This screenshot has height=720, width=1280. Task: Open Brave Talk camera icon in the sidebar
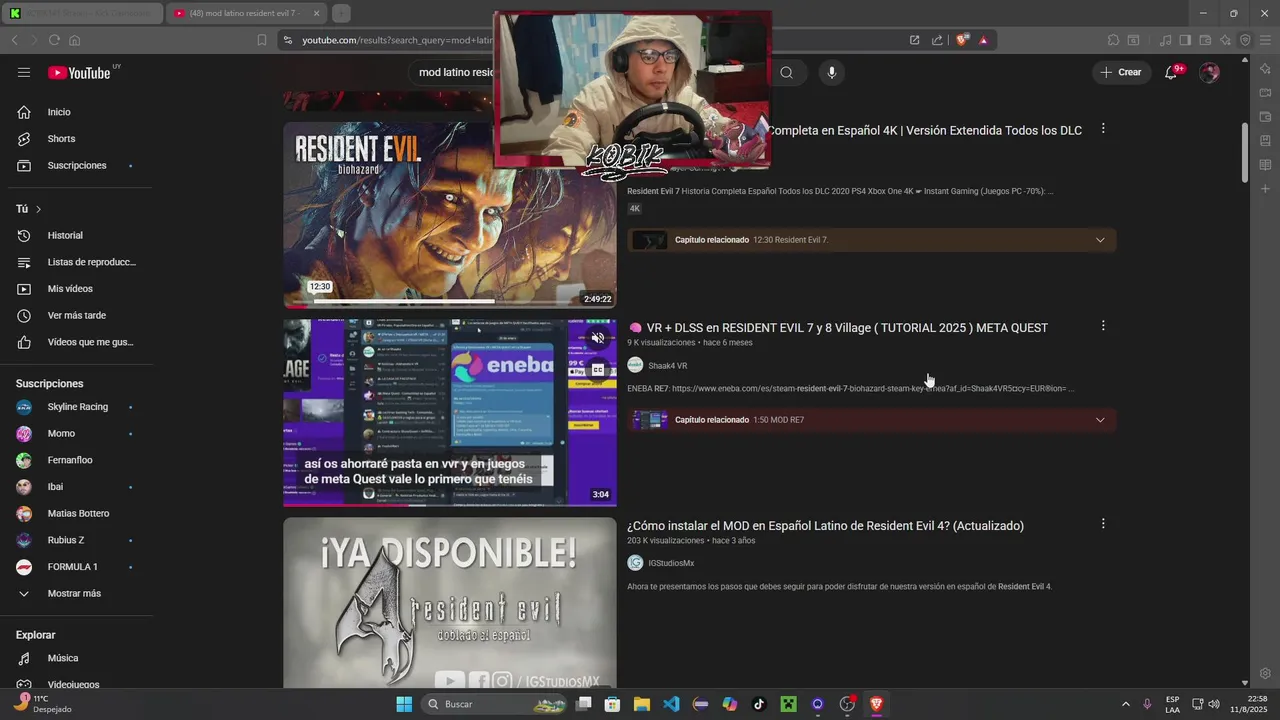point(1265,93)
